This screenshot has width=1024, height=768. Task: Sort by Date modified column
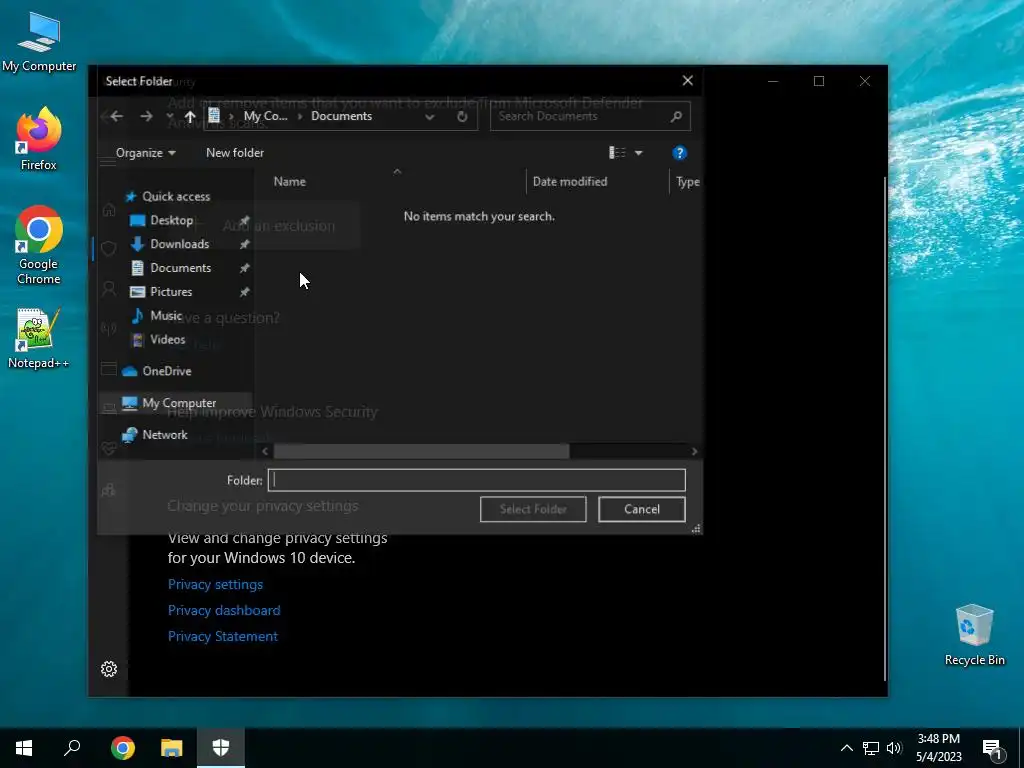coord(570,182)
